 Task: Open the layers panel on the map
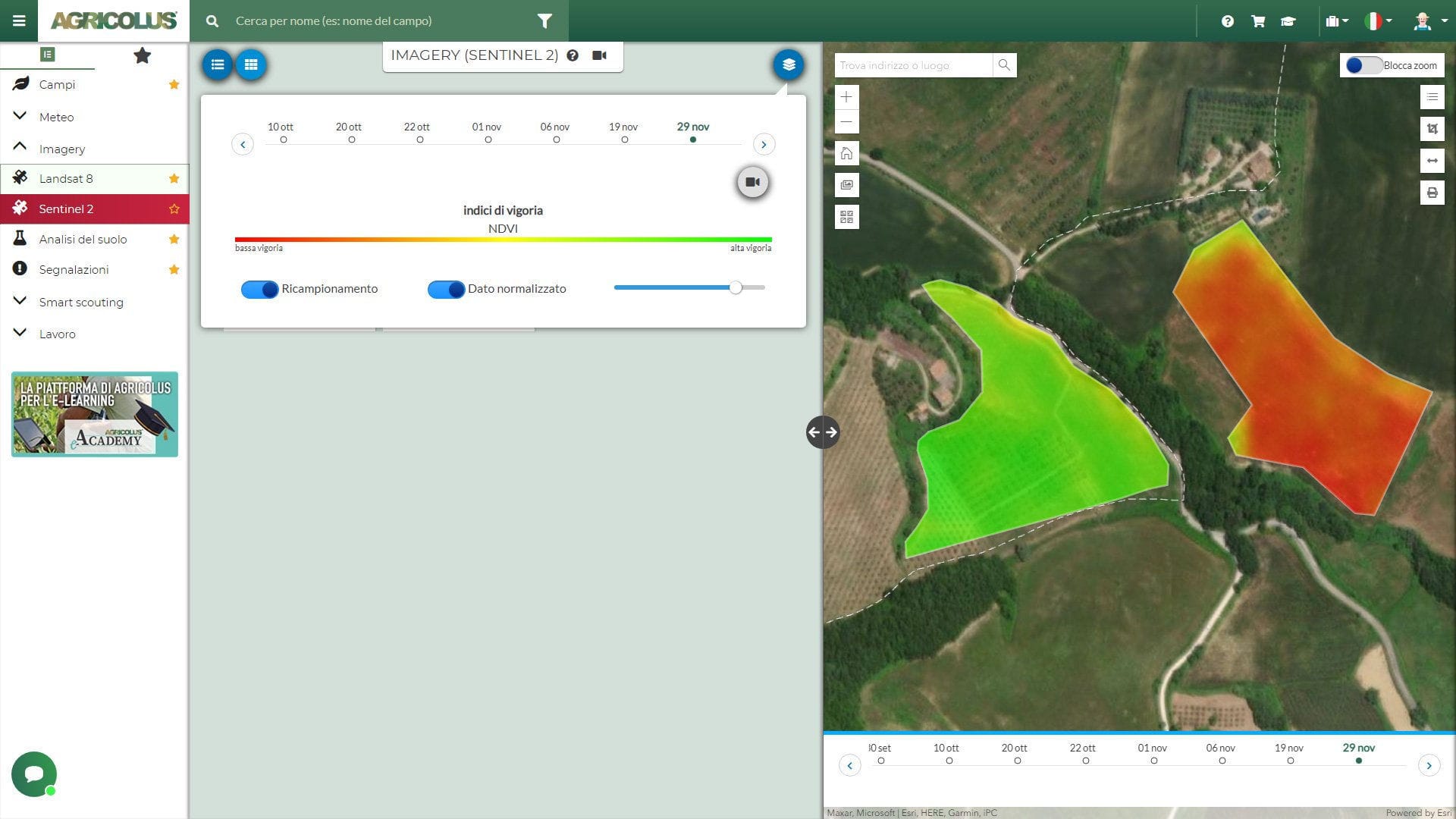coord(788,64)
